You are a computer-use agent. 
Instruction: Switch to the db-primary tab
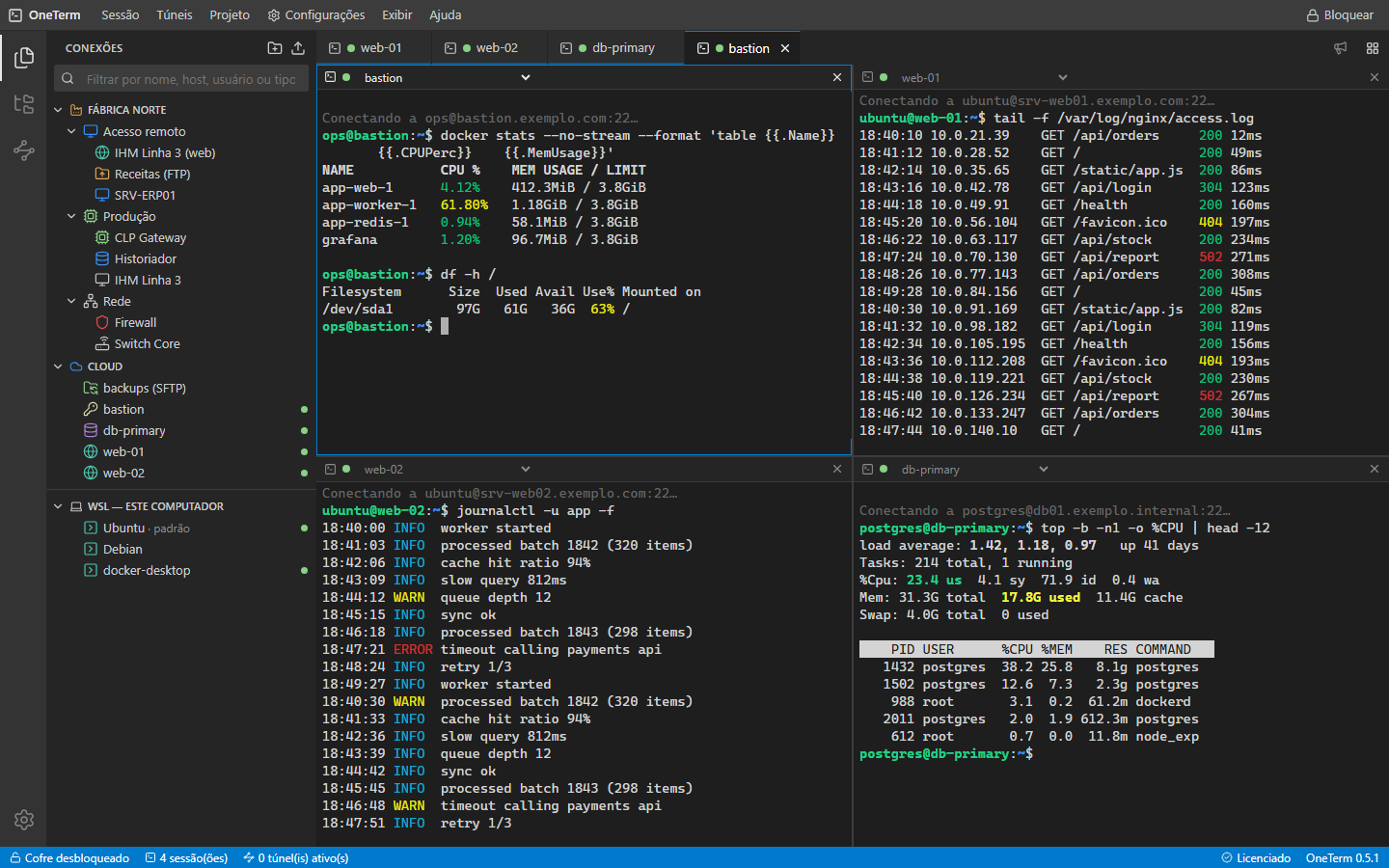point(614,48)
